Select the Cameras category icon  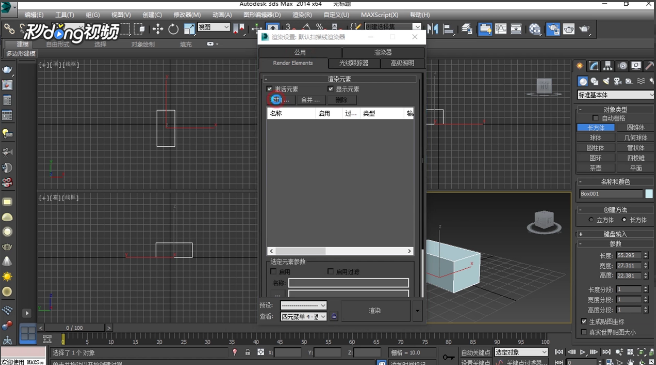pyautogui.click(x=617, y=81)
